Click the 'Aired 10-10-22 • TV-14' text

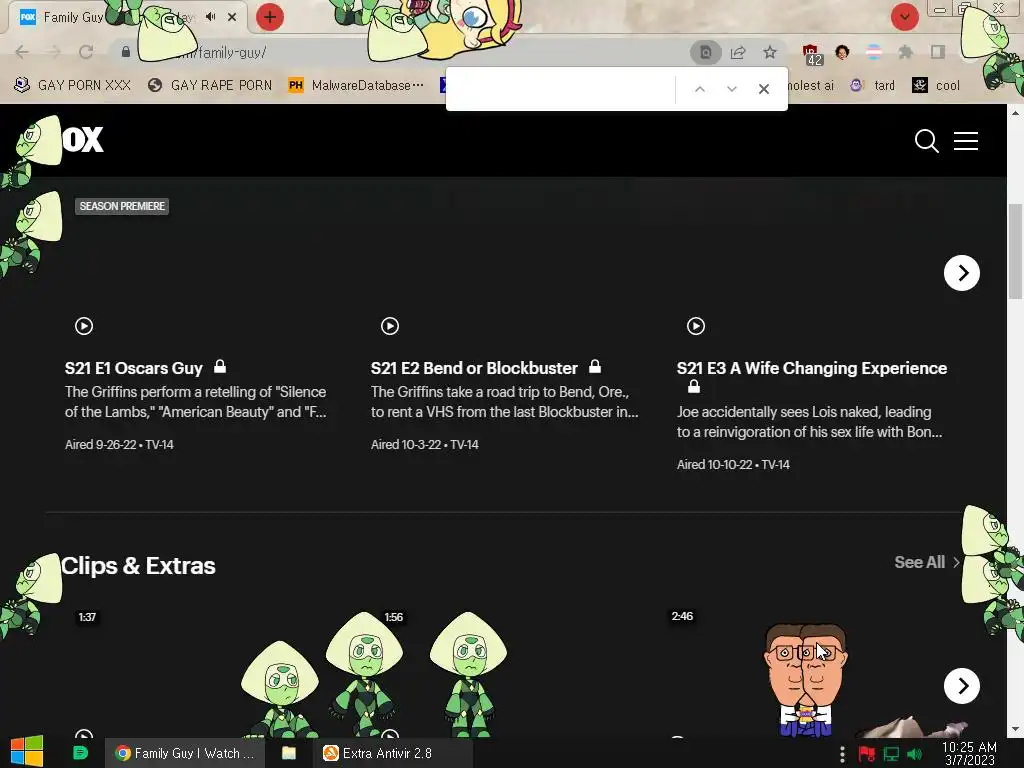pyautogui.click(x=733, y=464)
